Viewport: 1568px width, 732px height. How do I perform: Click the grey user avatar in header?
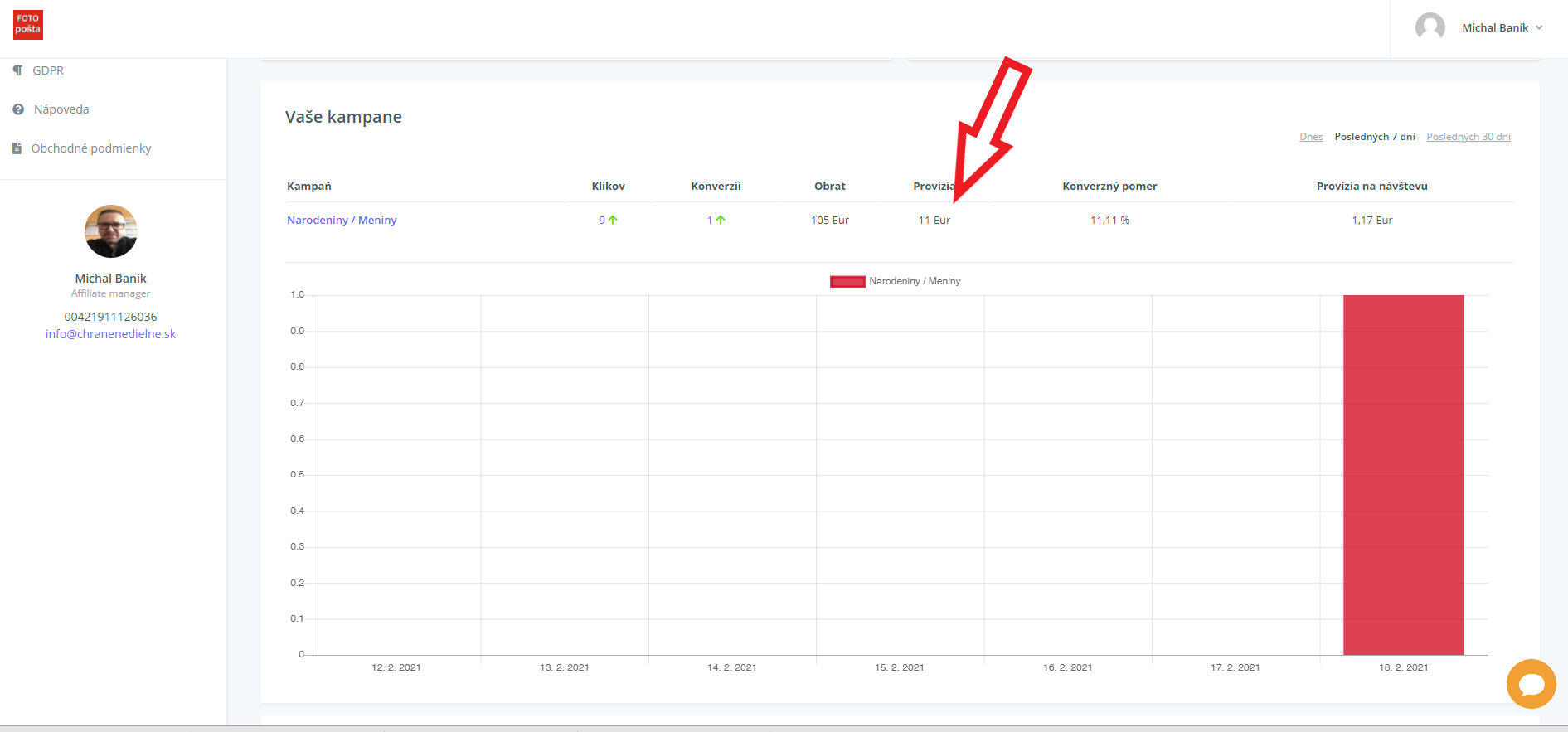1430,27
